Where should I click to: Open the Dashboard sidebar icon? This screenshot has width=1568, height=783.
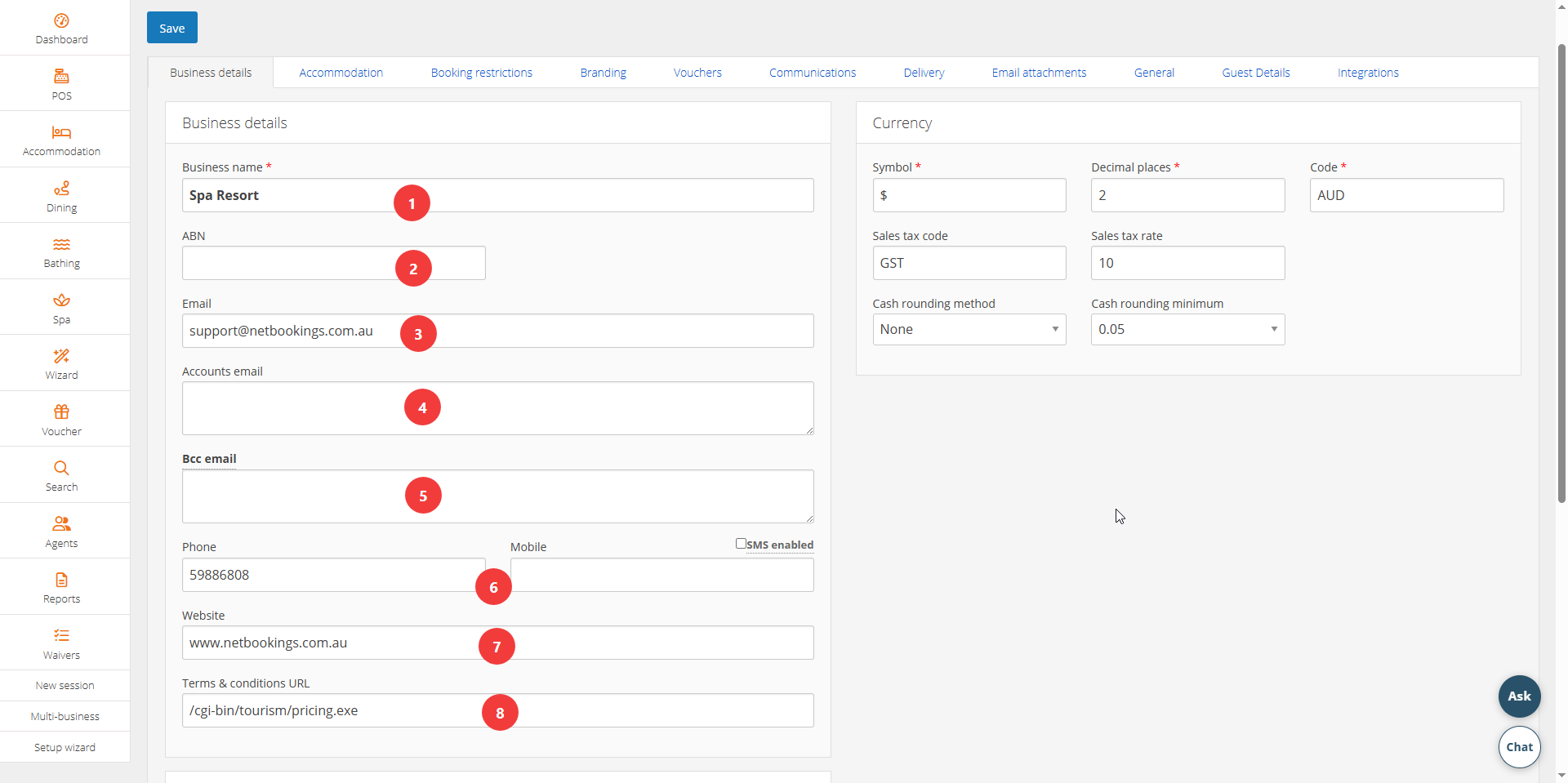pyautogui.click(x=61, y=20)
